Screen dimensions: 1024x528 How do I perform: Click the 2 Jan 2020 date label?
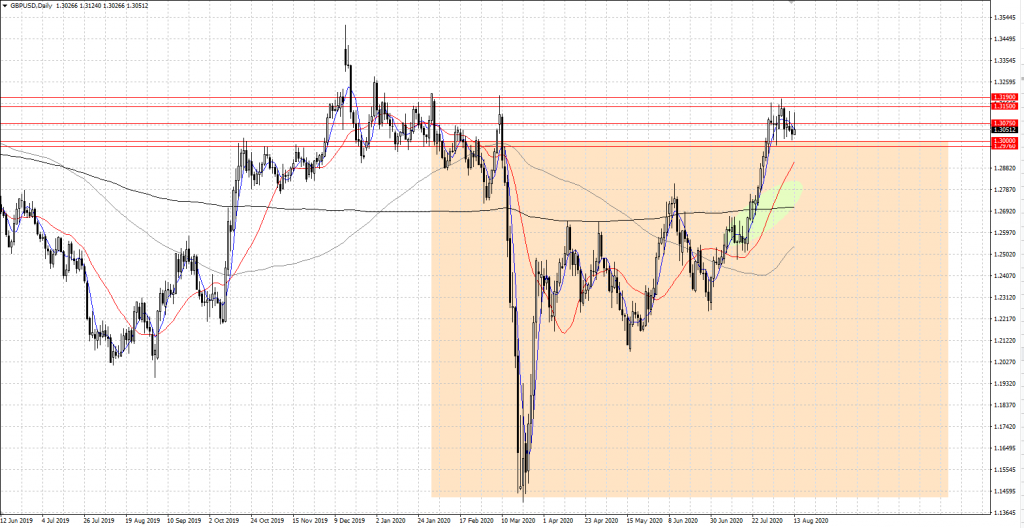point(391,521)
